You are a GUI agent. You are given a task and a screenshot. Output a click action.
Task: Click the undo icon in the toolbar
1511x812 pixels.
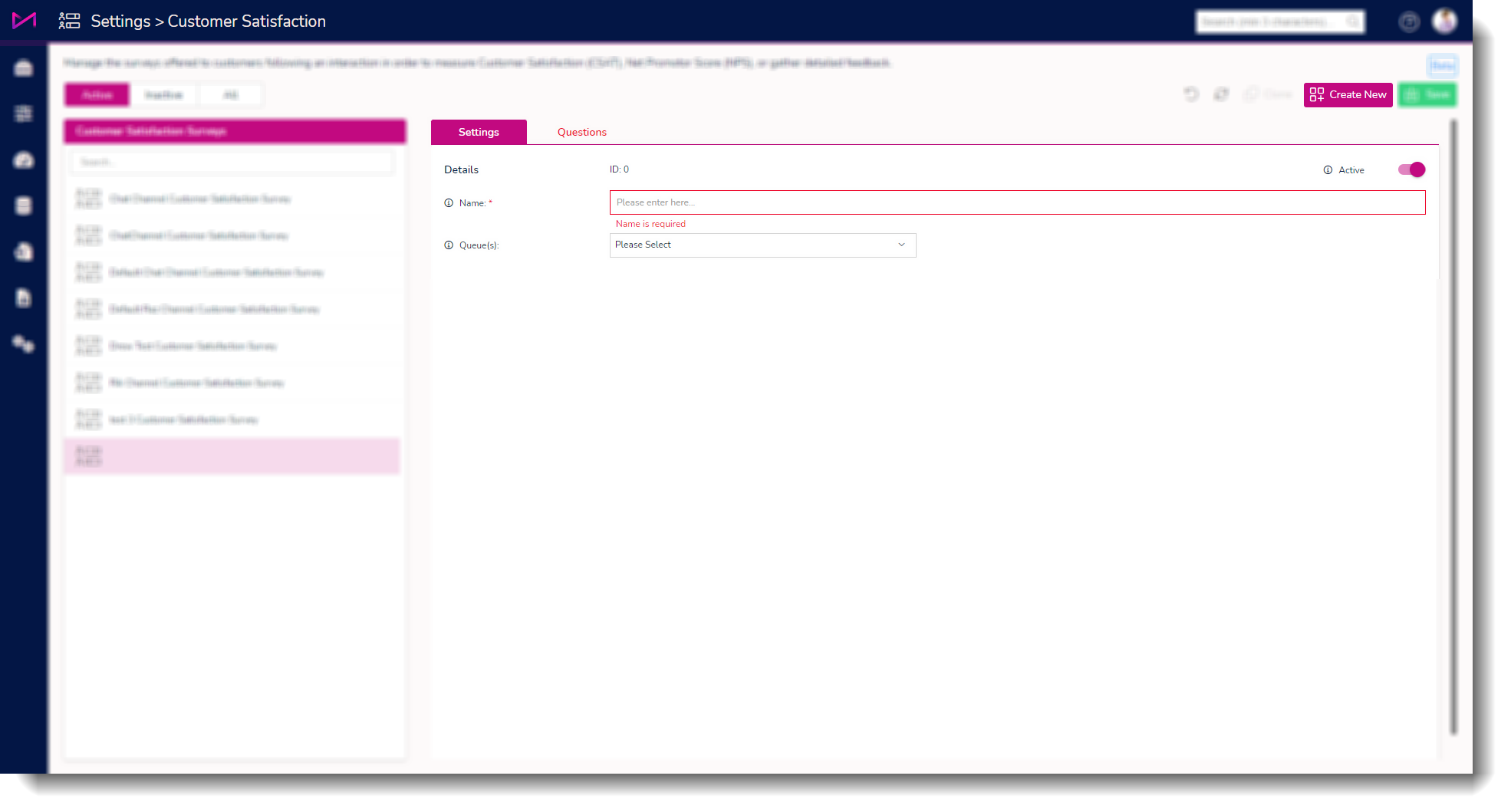1191,94
